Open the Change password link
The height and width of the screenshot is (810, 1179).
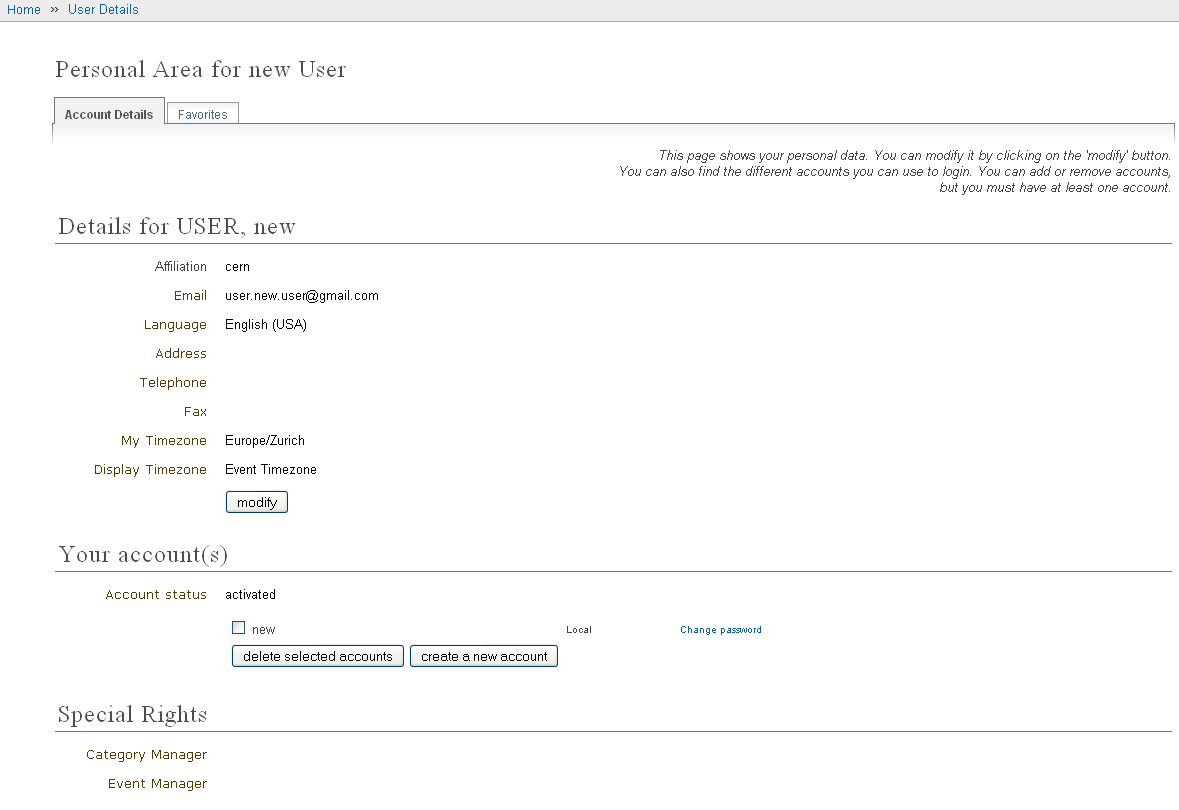(x=720, y=630)
